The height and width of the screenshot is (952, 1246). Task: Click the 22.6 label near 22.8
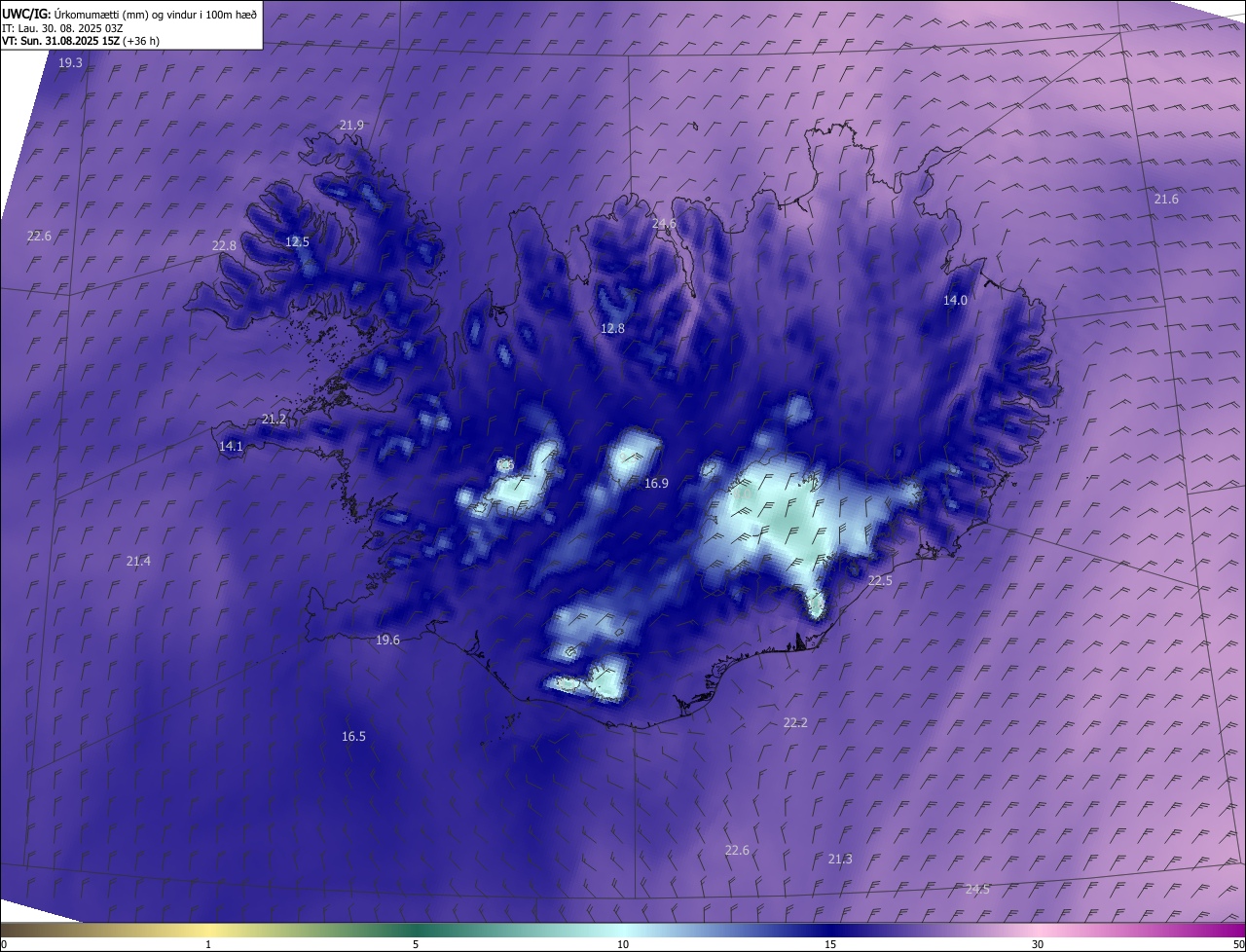(39, 236)
